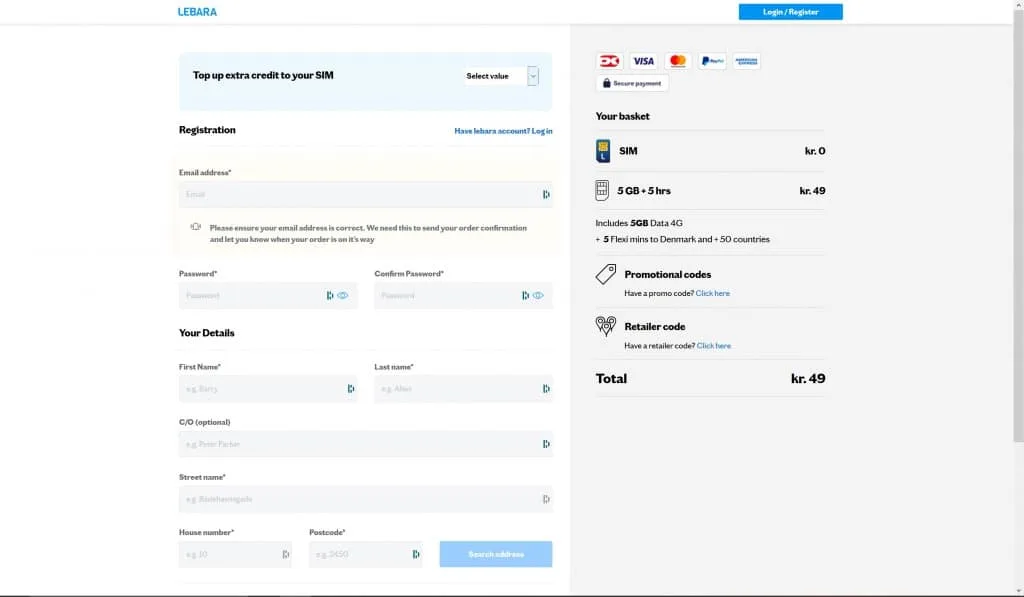The image size is (1024, 597).
Task: Toggle Password field visibility eye icon
Action: click(x=342, y=296)
